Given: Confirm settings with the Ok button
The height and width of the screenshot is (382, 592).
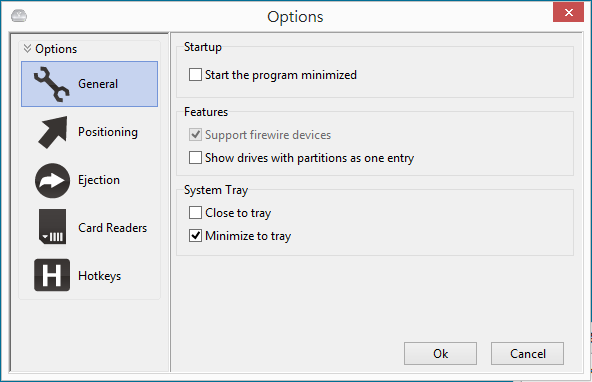Looking at the screenshot, I should pyautogui.click(x=440, y=354).
